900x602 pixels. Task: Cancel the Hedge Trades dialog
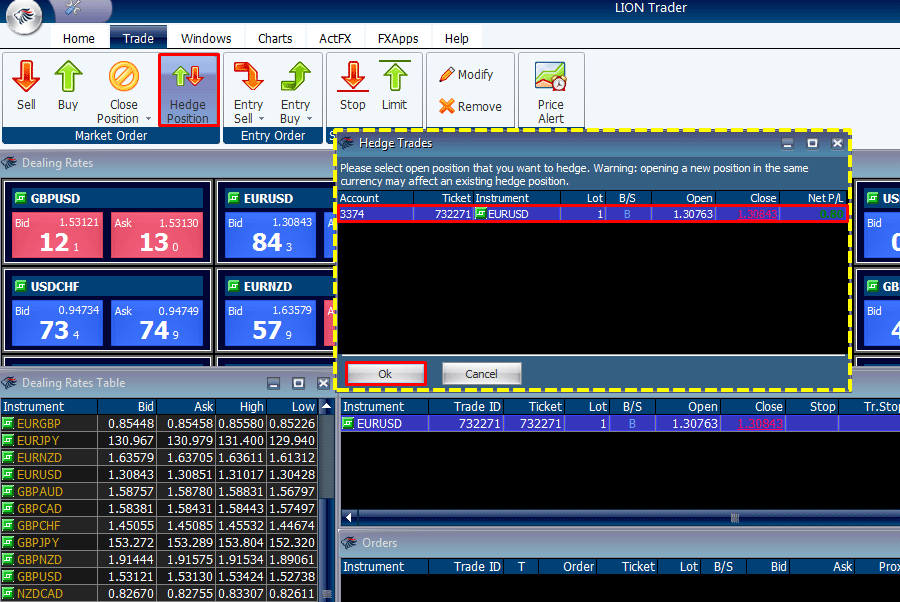pyautogui.click(x=481, y=374)
